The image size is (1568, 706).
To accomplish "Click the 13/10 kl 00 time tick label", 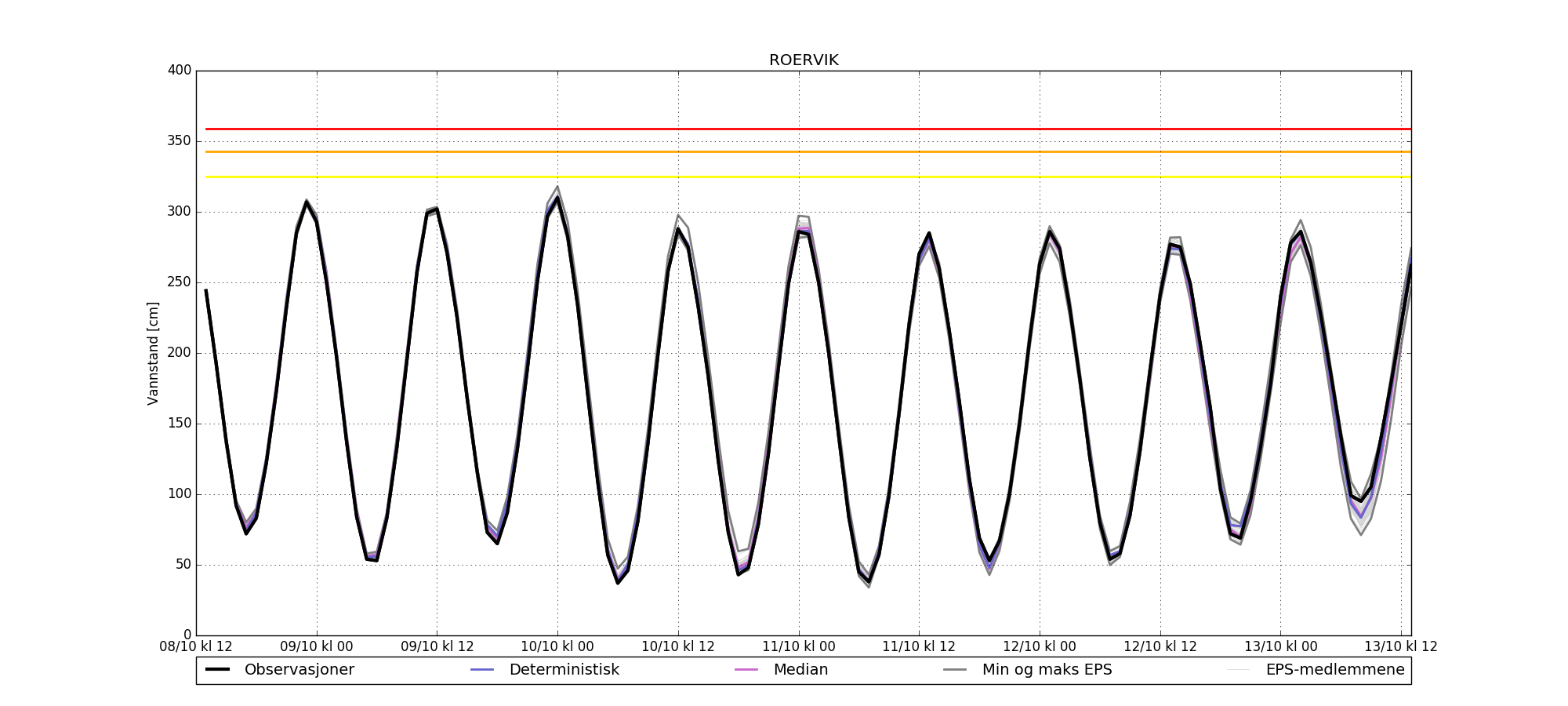I will [1280, 647].
